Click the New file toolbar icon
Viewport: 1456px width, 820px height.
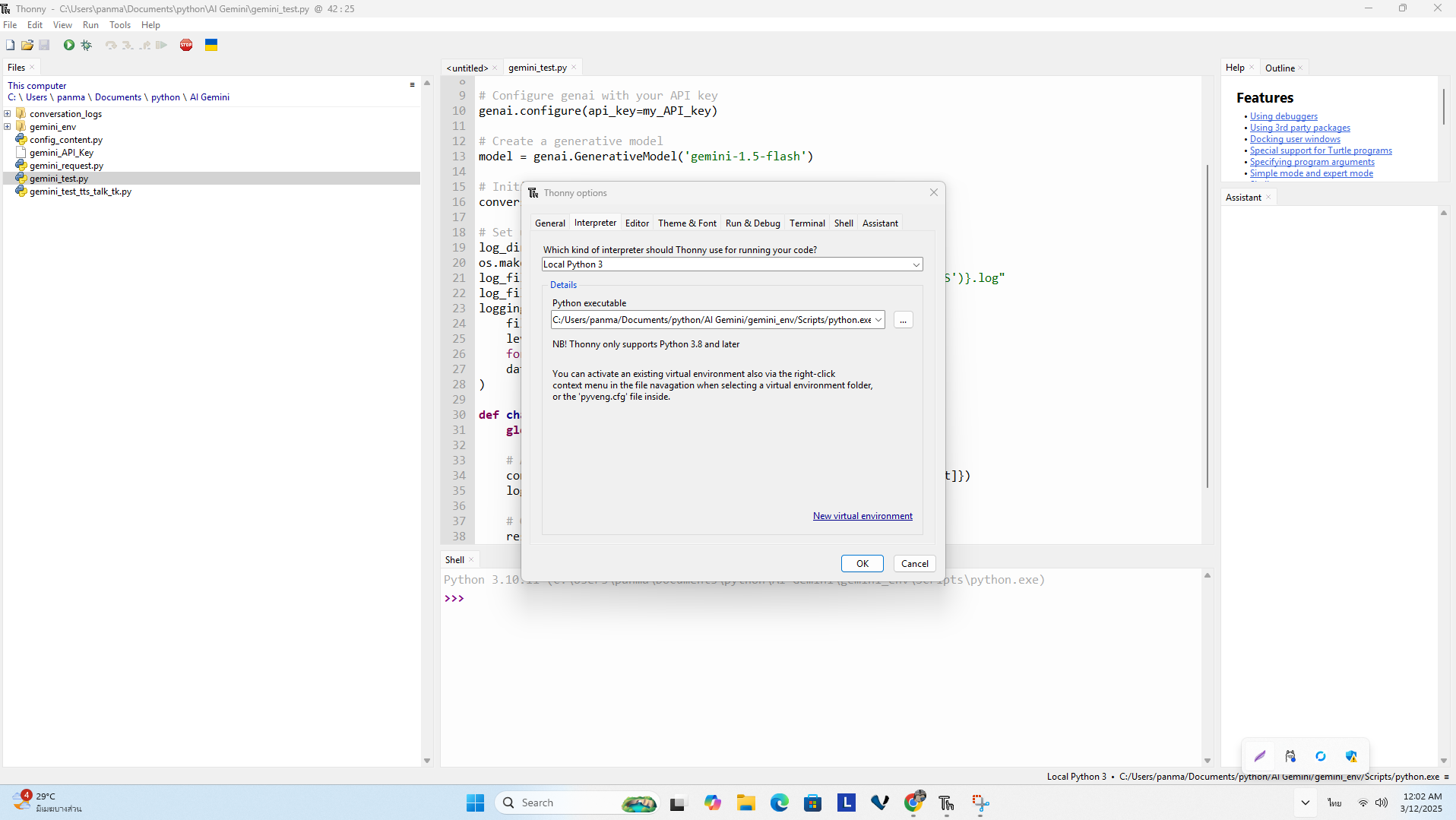pos(10,46)
